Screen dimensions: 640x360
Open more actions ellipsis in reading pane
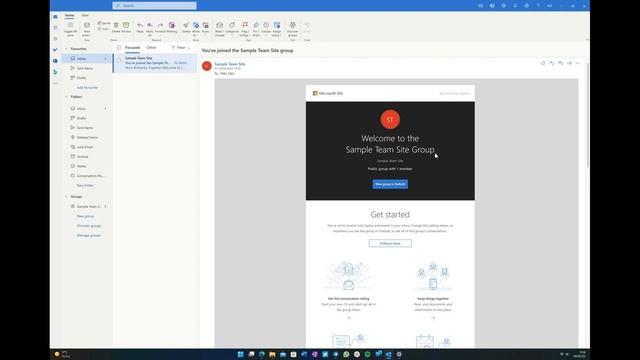tap(578, 63)
